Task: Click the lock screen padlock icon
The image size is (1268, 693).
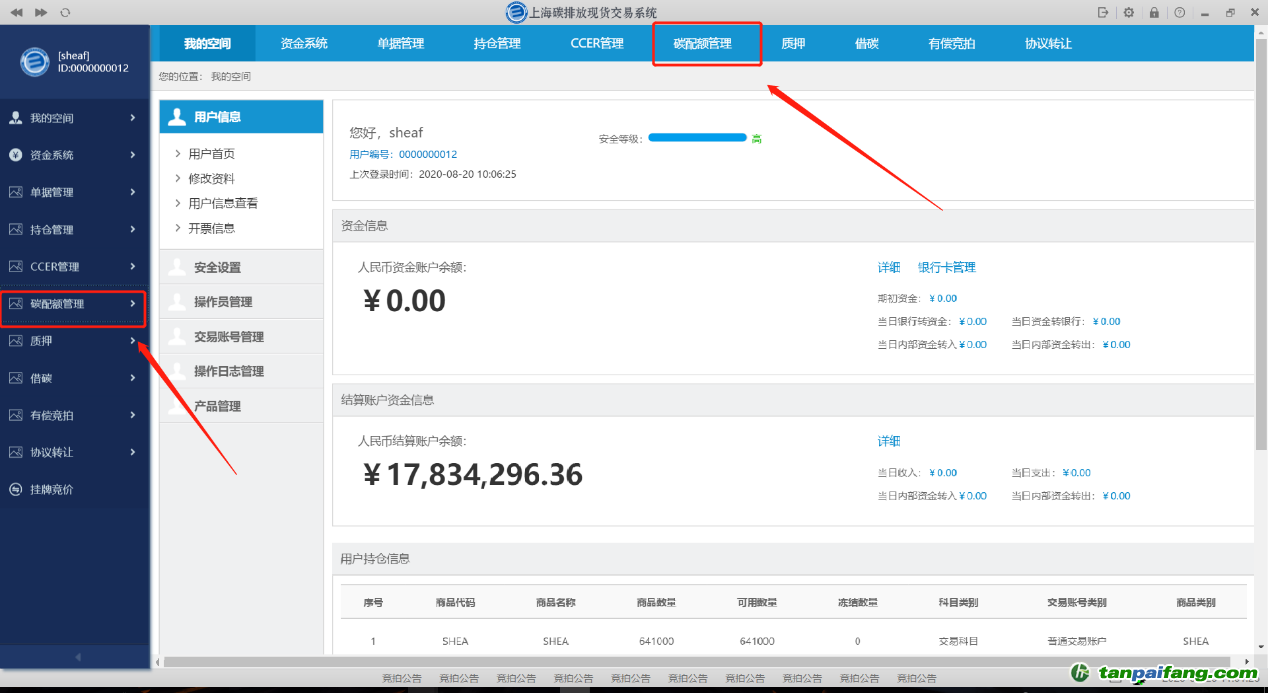Action: coord(1154,12)
